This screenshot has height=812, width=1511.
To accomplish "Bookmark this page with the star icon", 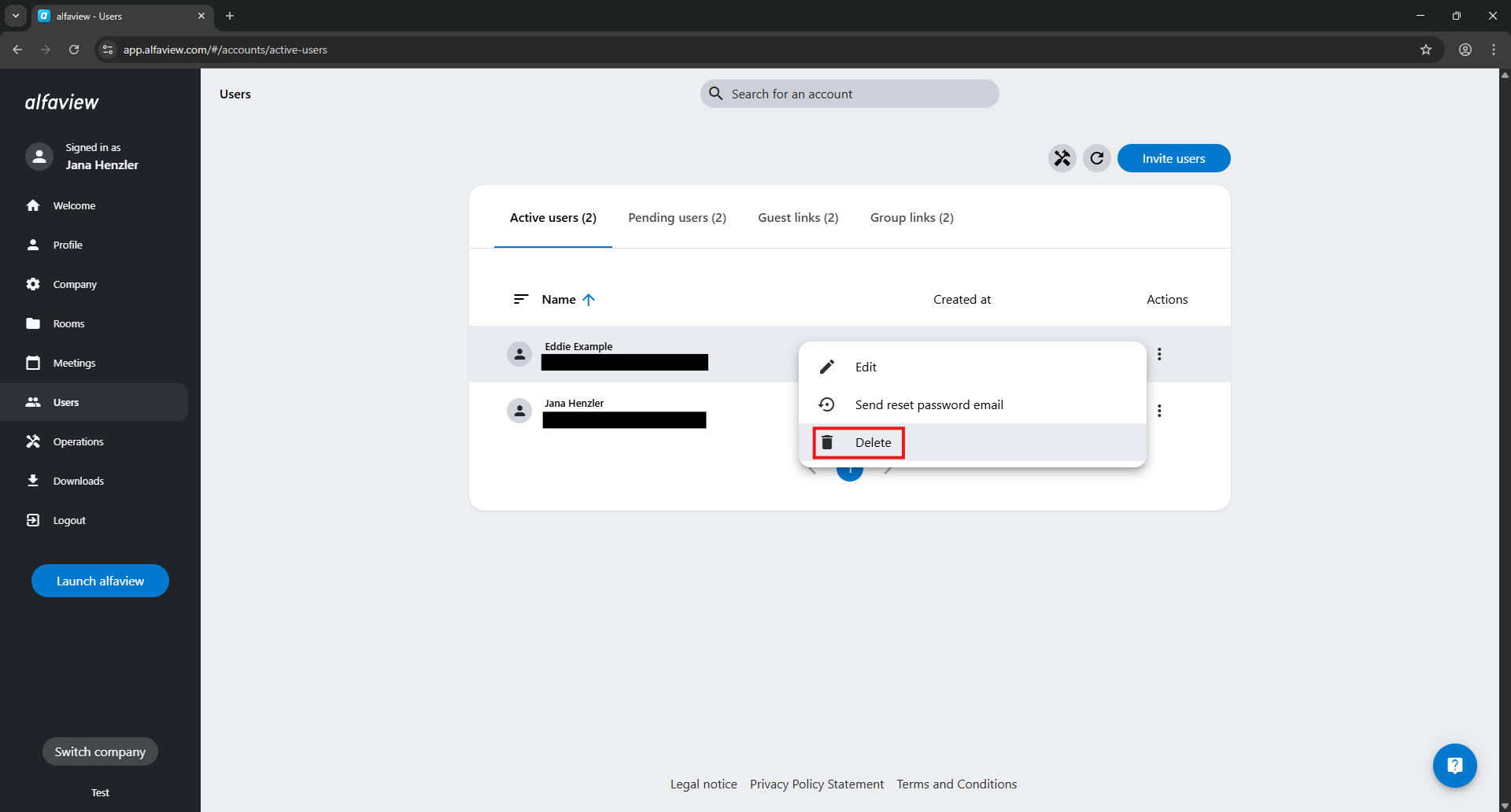I will 1425,50.
